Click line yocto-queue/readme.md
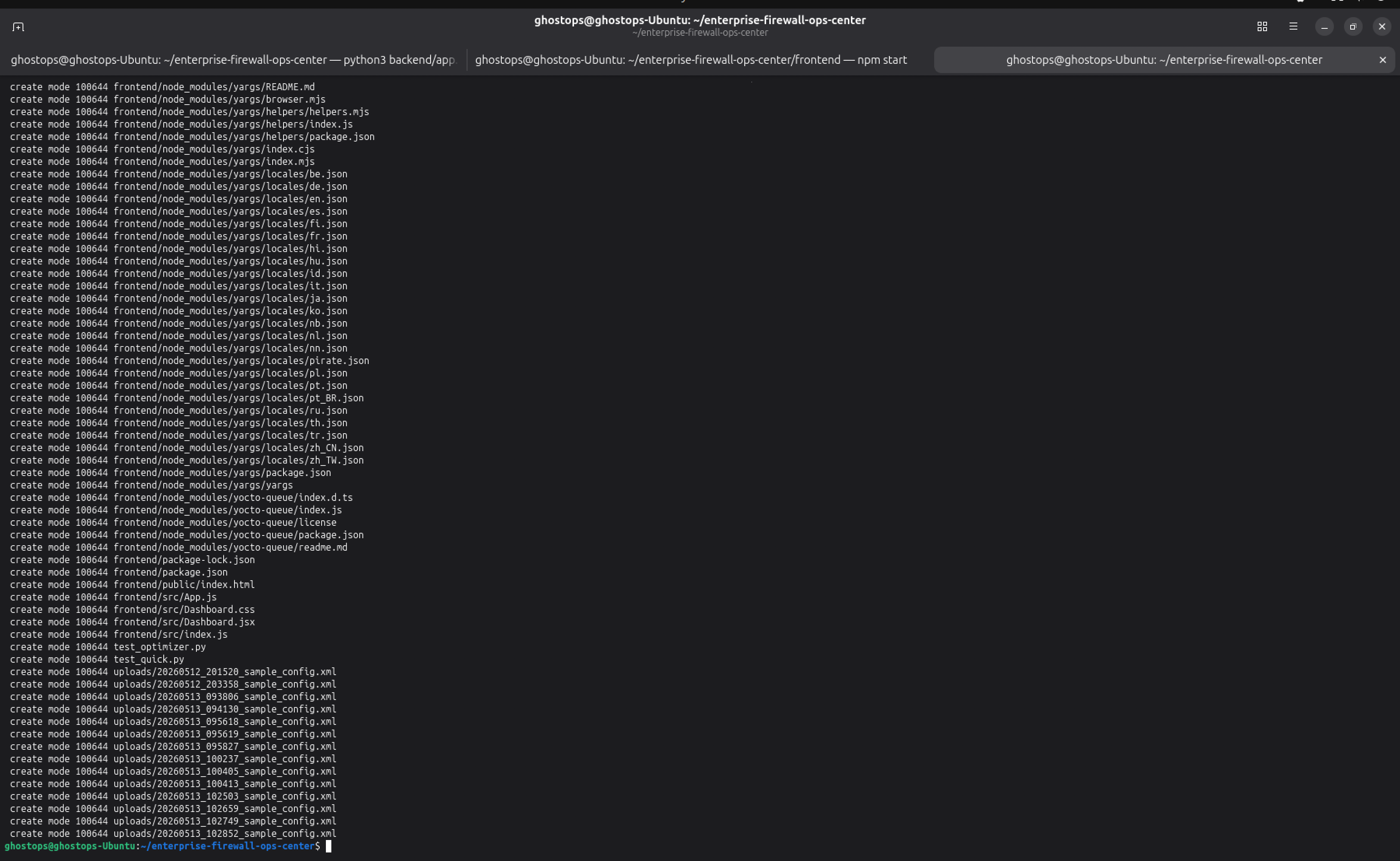Screen dimensions: 1400x861 [179, 548]
